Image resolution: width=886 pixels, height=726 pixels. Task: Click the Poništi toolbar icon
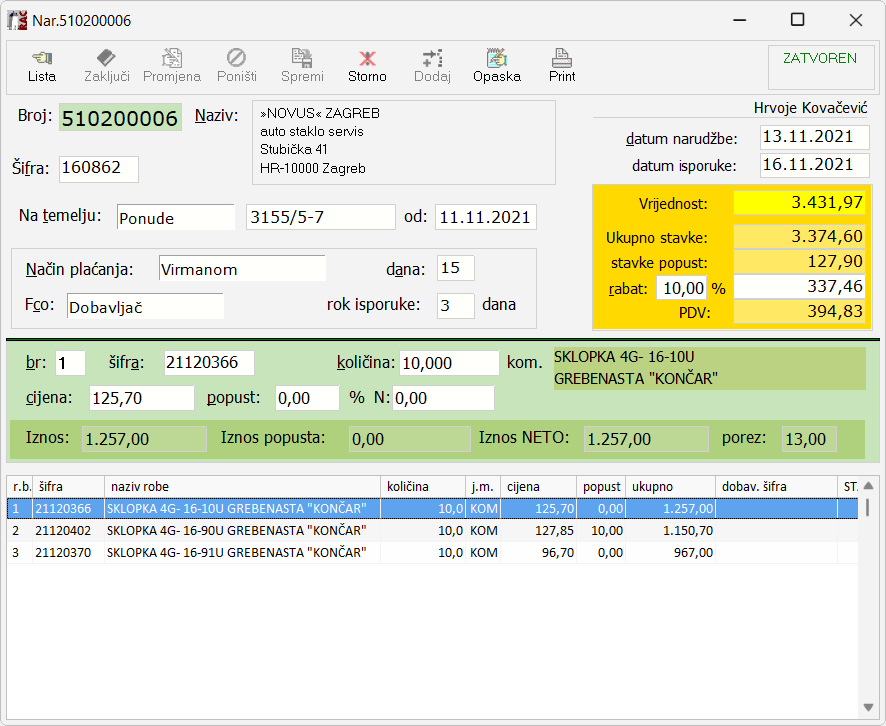point(237,66)
